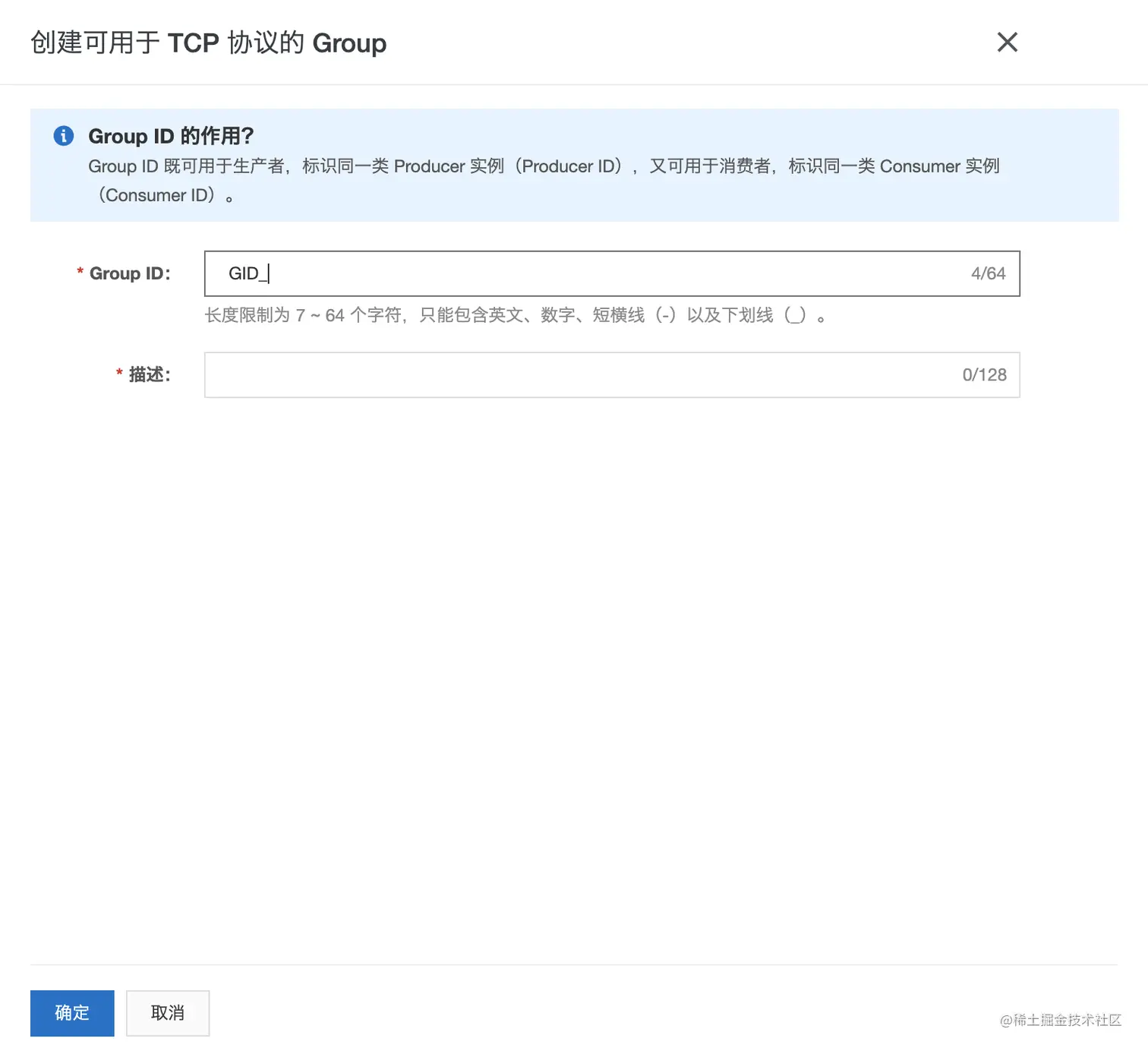This screenshot has width=1148, height=1054.
Task: Click the dialog title '创建可用于 TCP 协议的 Group'
Action: tap(208, 43)
